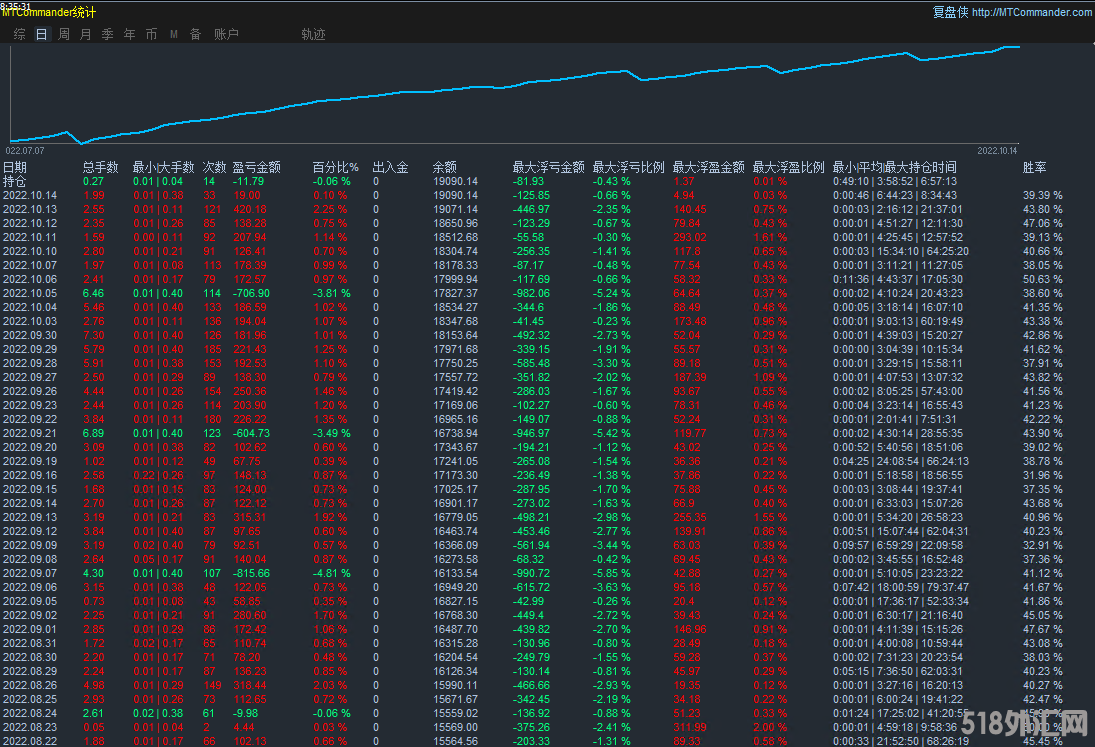The width and height of the screenshot is (1095, 747).
Task: Open the 轨迹 trajectory tab
Action: tap(313, 34)
